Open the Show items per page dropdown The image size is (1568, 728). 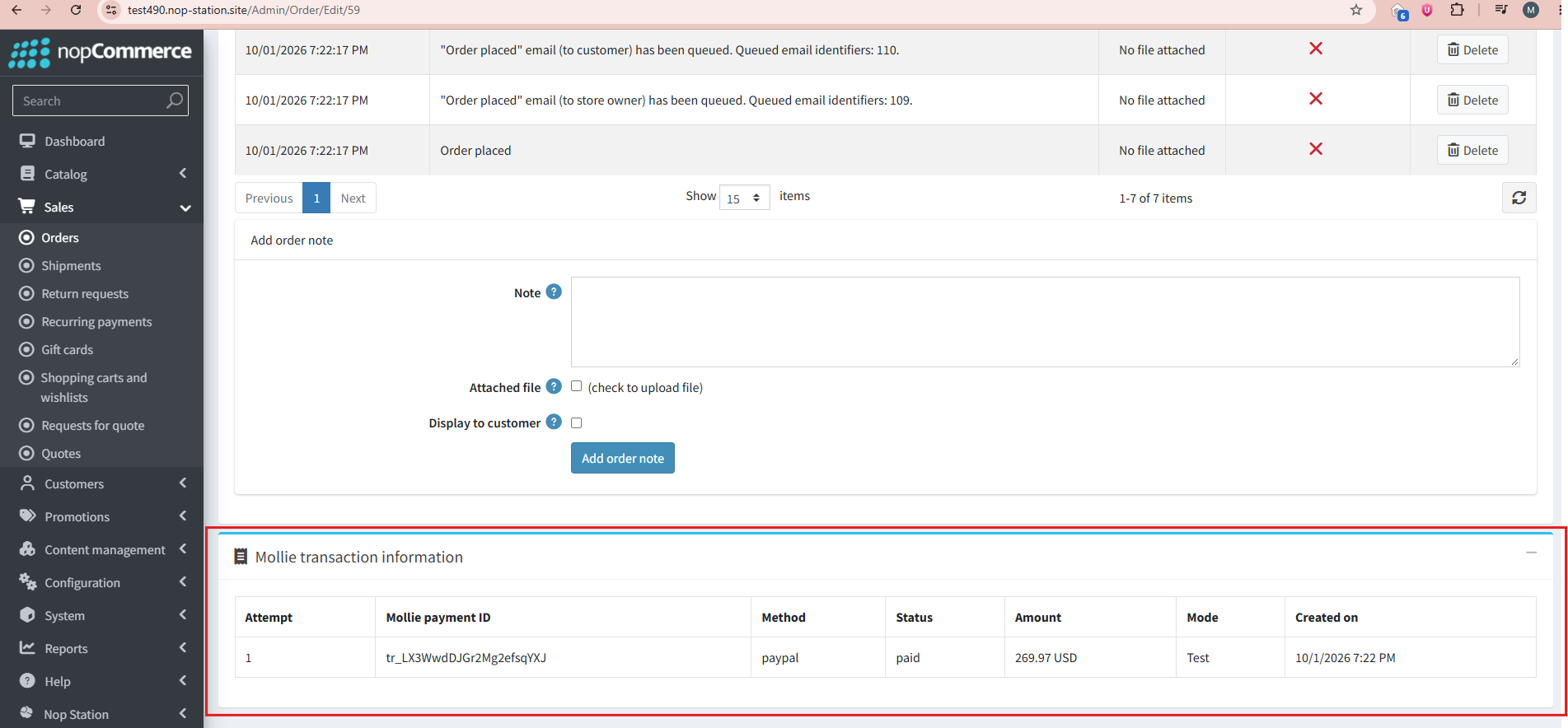[x=744, y=198]
